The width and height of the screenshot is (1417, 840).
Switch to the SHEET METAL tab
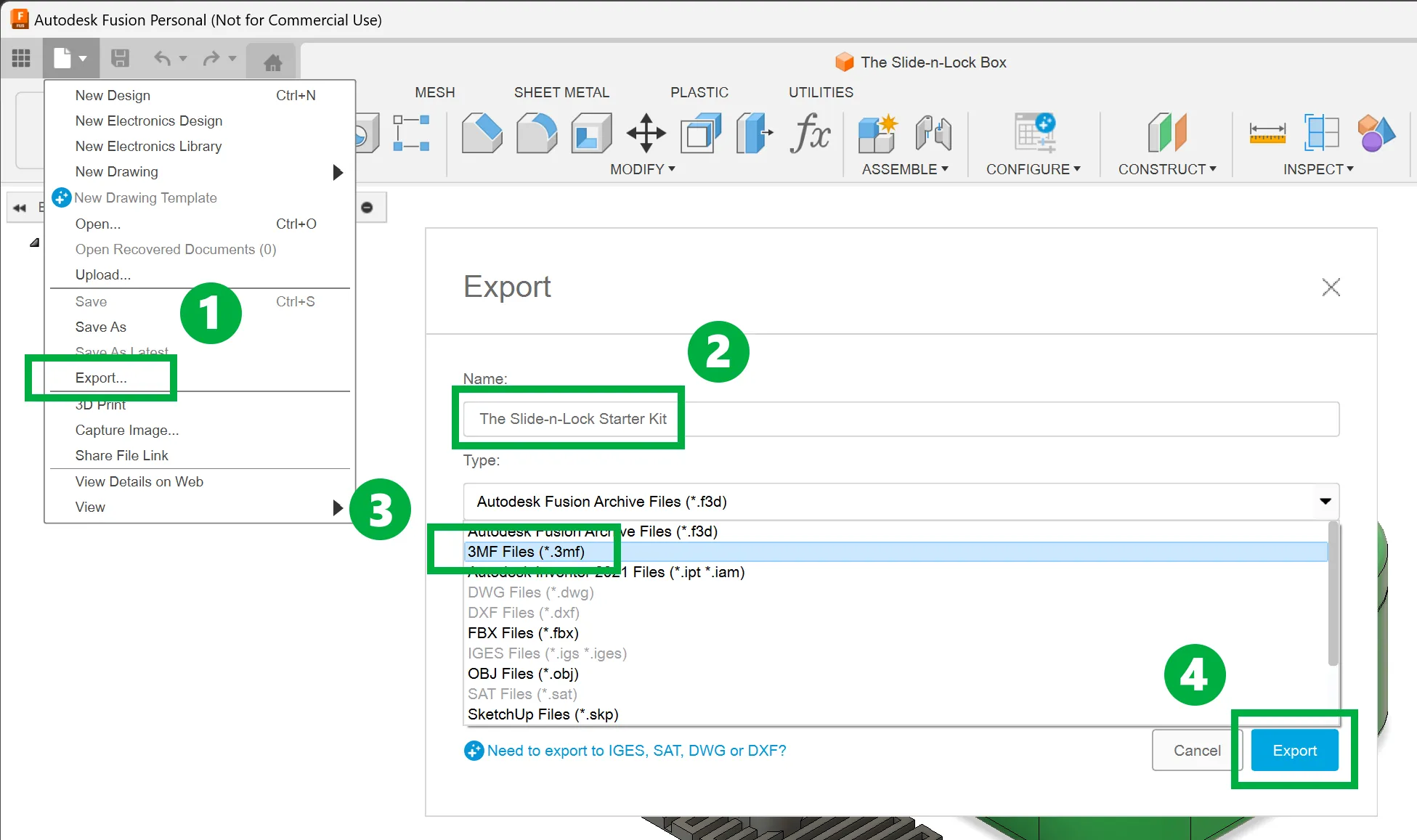(x=561, y=92)
